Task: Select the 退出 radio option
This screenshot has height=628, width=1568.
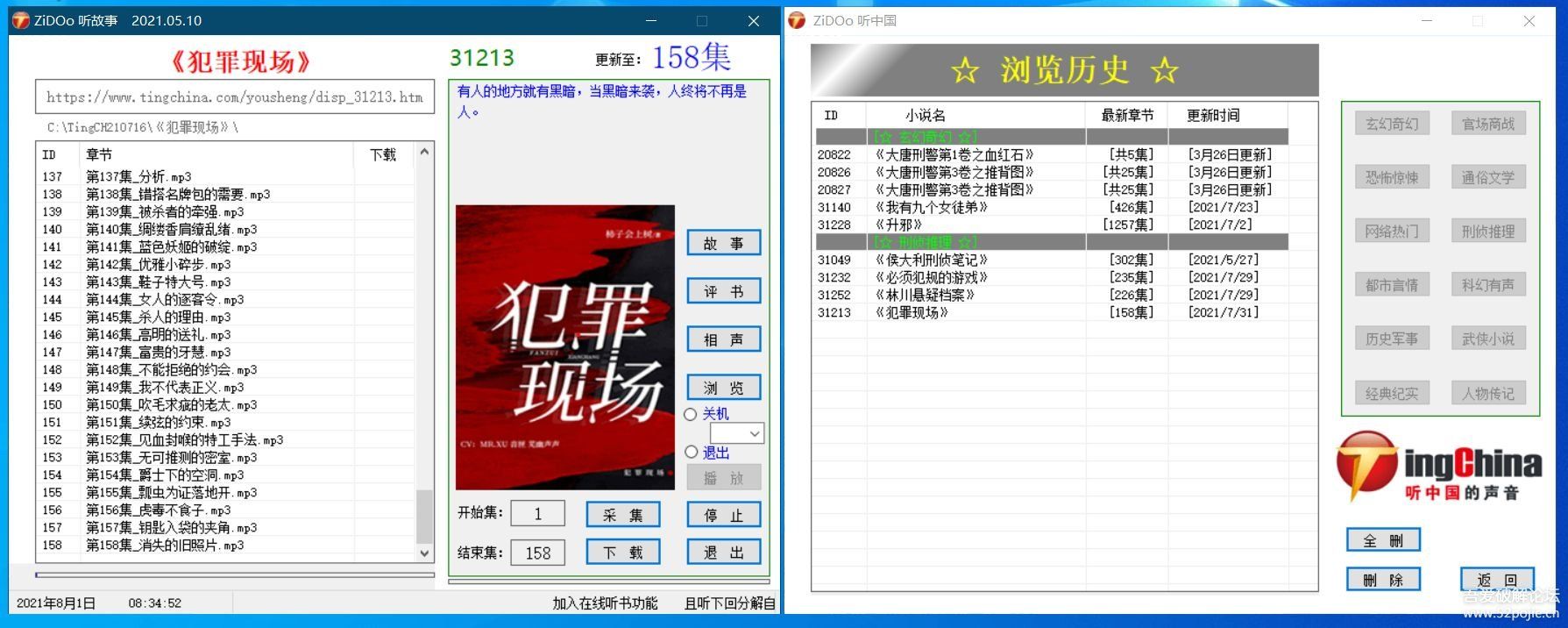Action: (691, 452)
